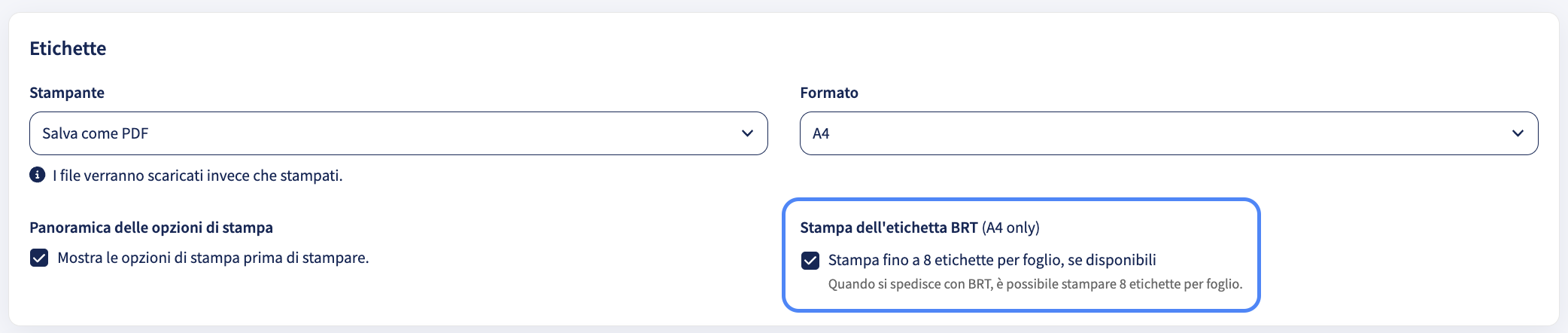Viewport: 1568px width, 333px height.
Task: Click the 'A4' selected value
Action: [821, 133]
